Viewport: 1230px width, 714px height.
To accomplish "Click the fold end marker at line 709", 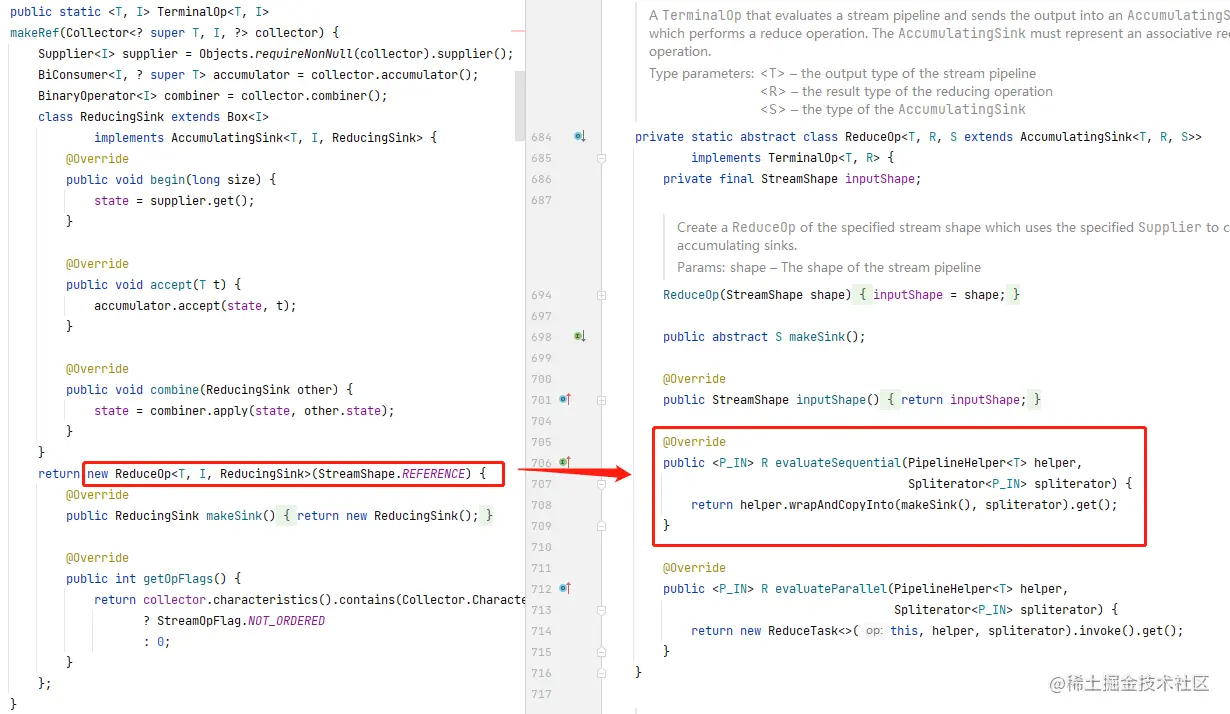I will point(601,526).
